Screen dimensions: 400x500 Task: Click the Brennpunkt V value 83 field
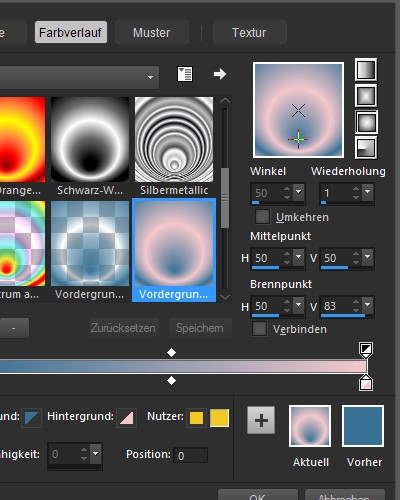(x=335, y=306)
